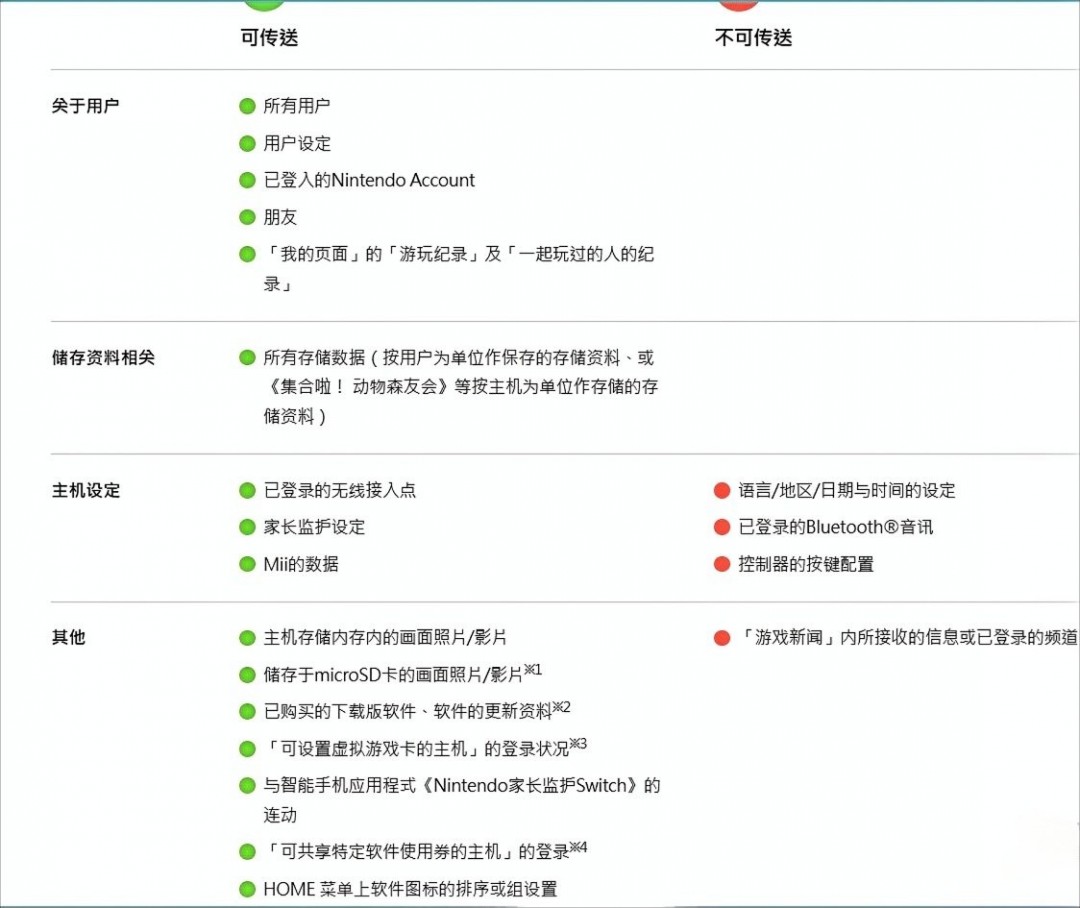Click the red dot beside 控制器的按键配置

(721, 564)
